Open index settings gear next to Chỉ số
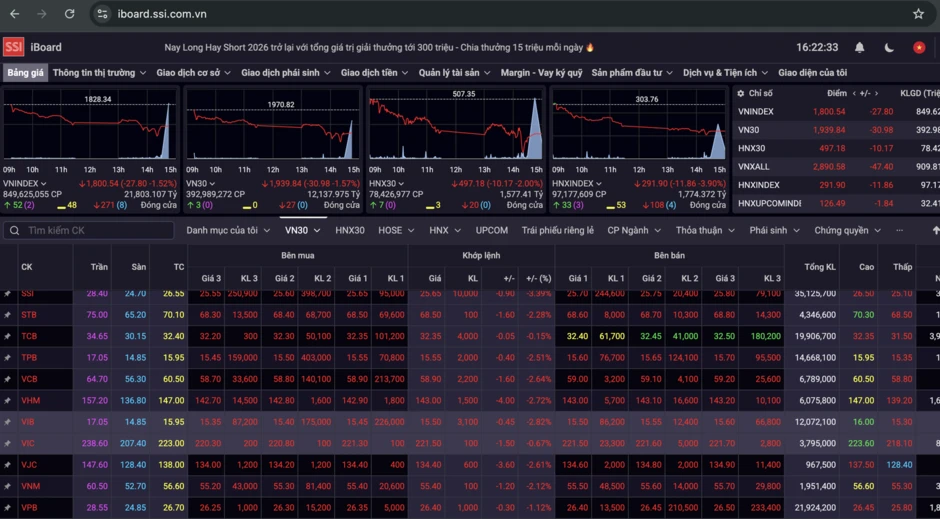Screen dimensions: 940x519 coord(740,93)
